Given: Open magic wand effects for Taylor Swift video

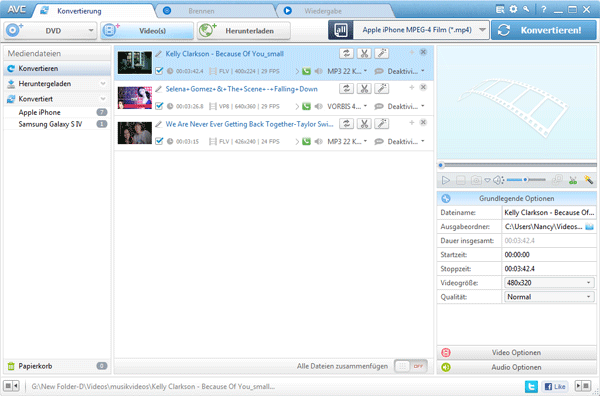Looking at the screenshot, I should coord(382,124).
